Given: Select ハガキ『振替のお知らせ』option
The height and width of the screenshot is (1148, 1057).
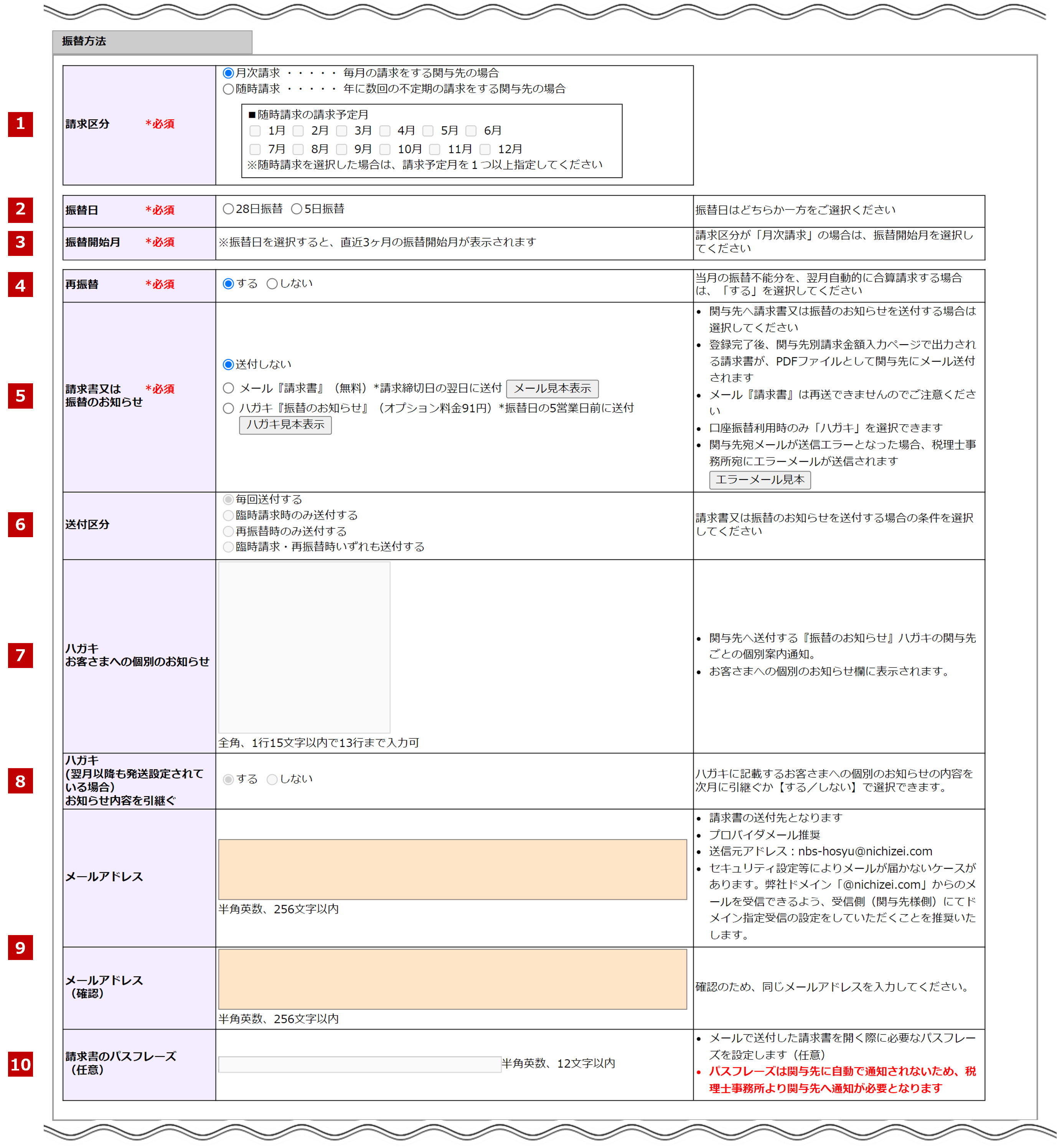Looking at the screenshot, I should [228, 408].
